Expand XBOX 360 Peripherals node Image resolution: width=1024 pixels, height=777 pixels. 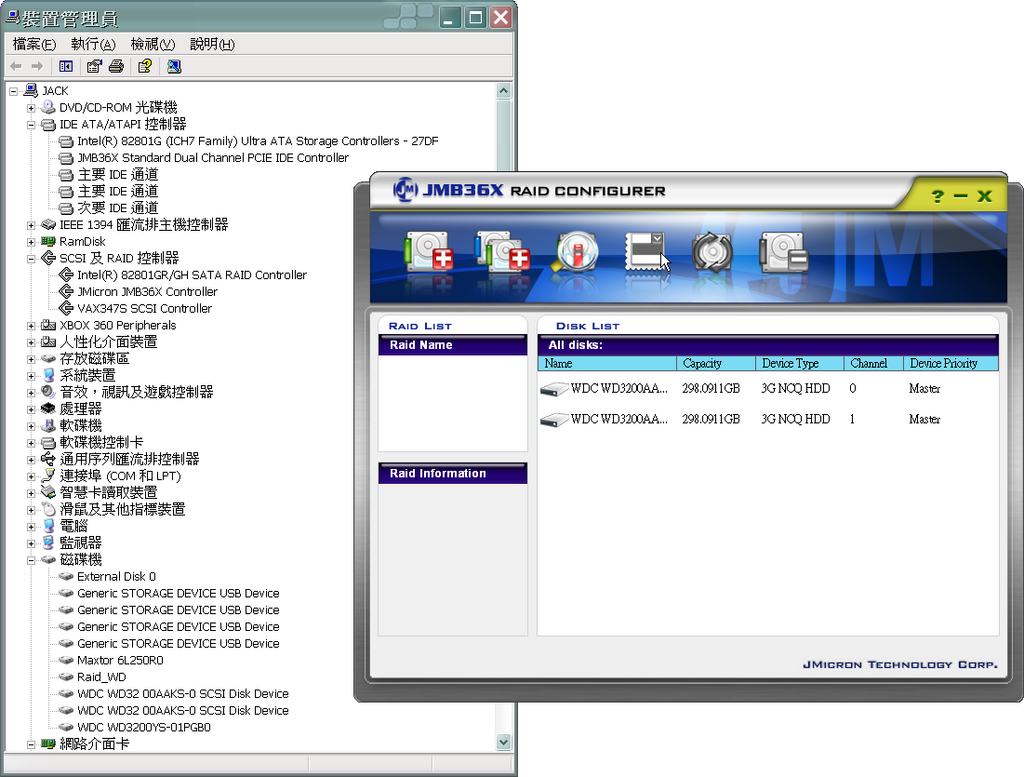click(x=31, y=326)
